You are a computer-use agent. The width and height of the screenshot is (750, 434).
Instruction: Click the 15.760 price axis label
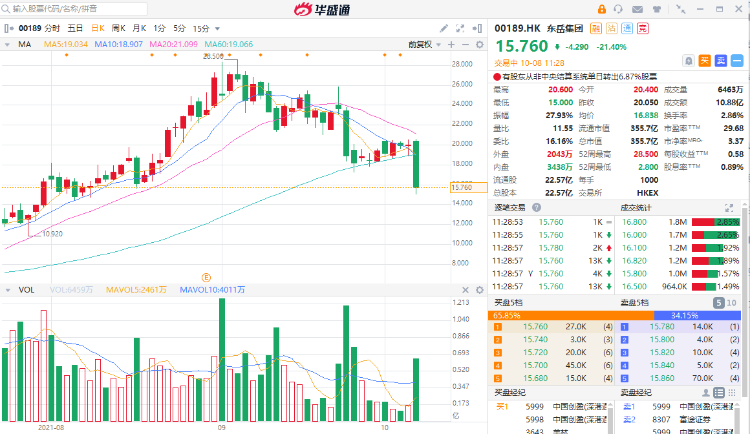469,187
